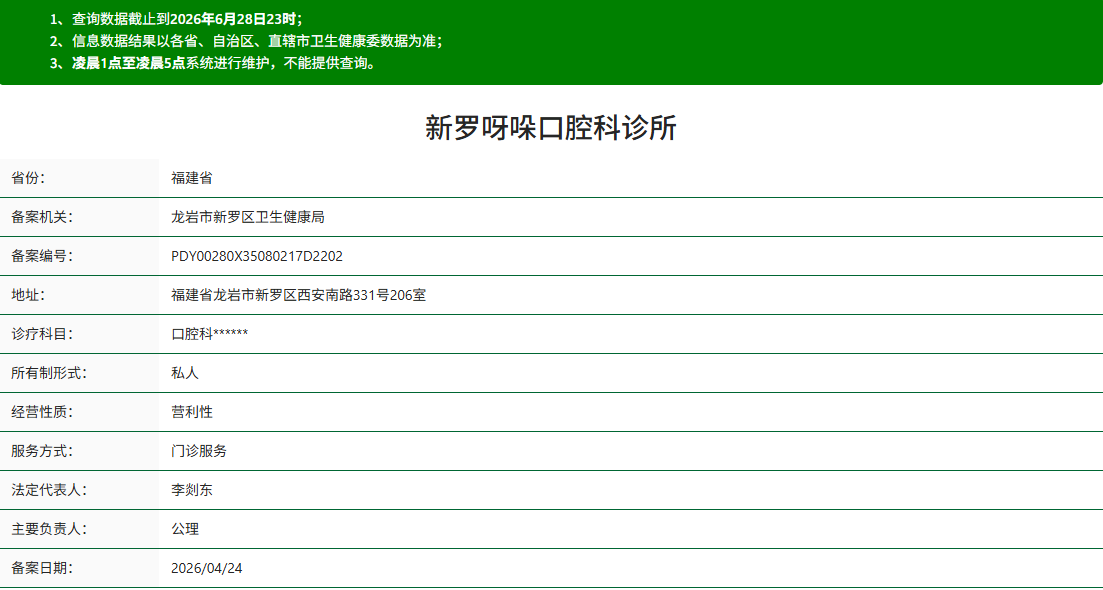Select the 省份 label
Screen dimensions: 1103x590
(28, 179)
